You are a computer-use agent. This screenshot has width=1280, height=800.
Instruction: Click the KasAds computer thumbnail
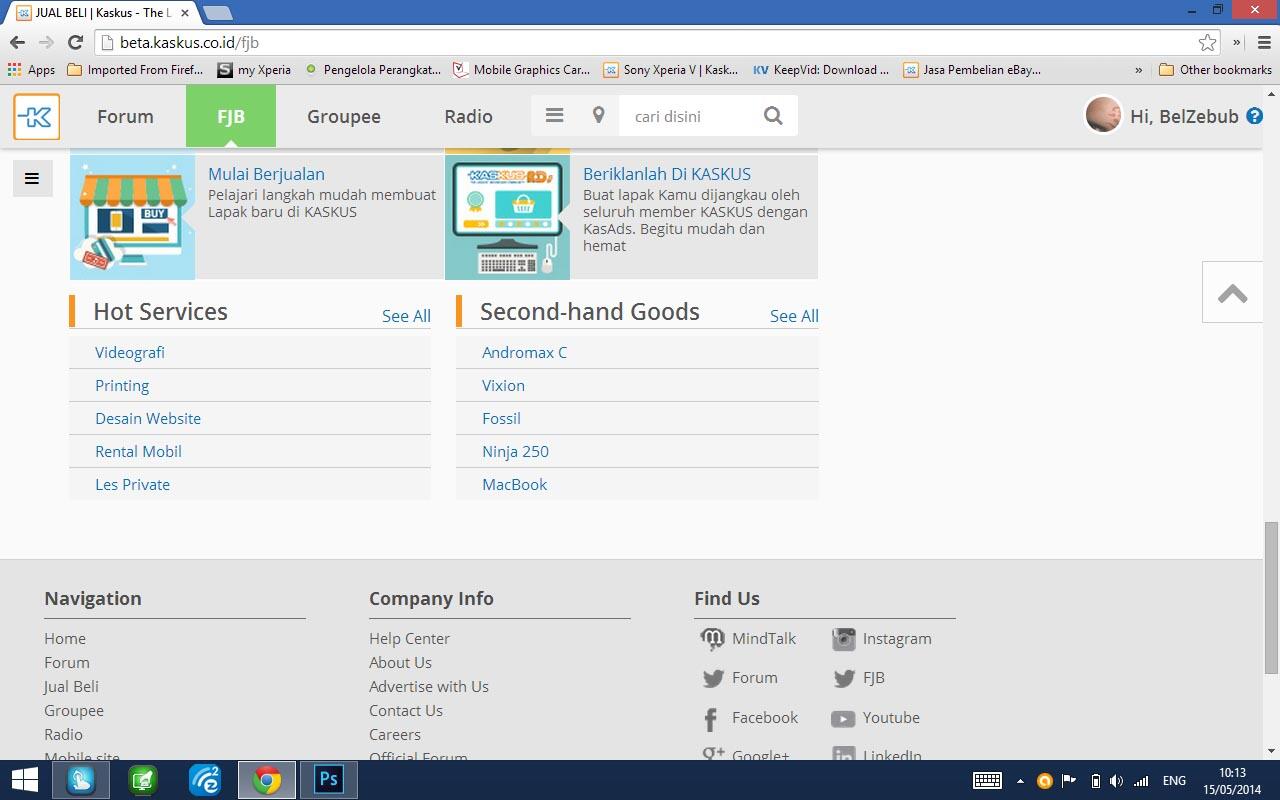coord(507,217)
